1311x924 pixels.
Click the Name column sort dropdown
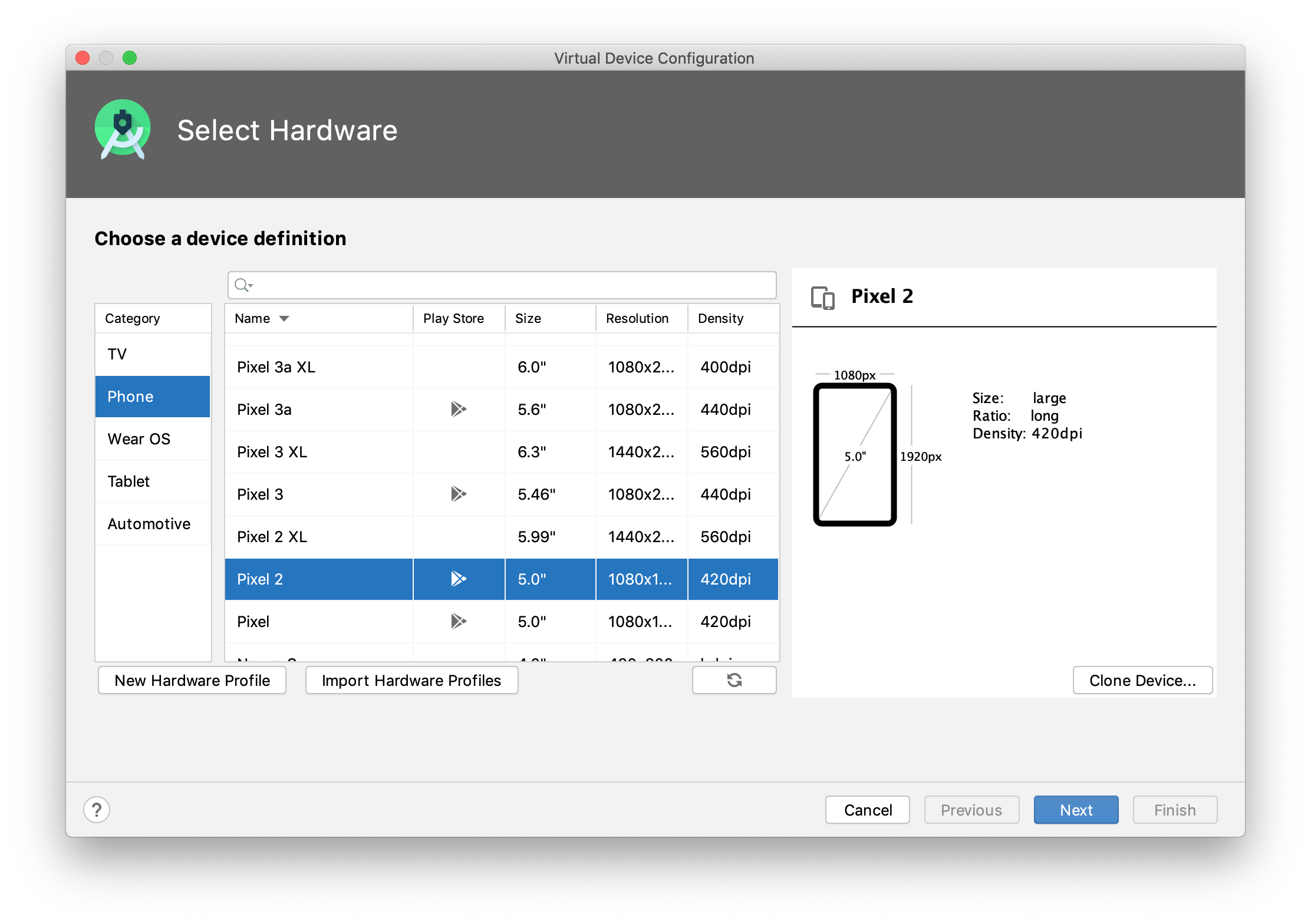coord(289,318)
